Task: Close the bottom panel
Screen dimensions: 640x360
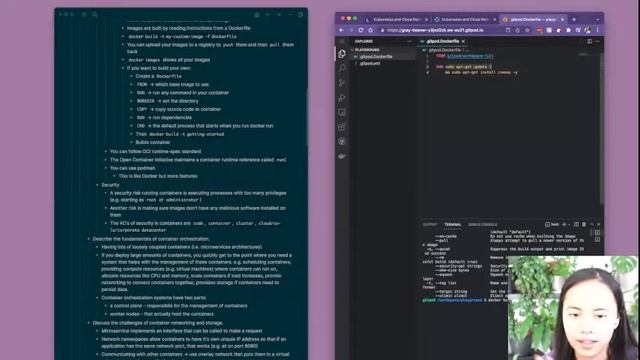Action: pos(599,224)
